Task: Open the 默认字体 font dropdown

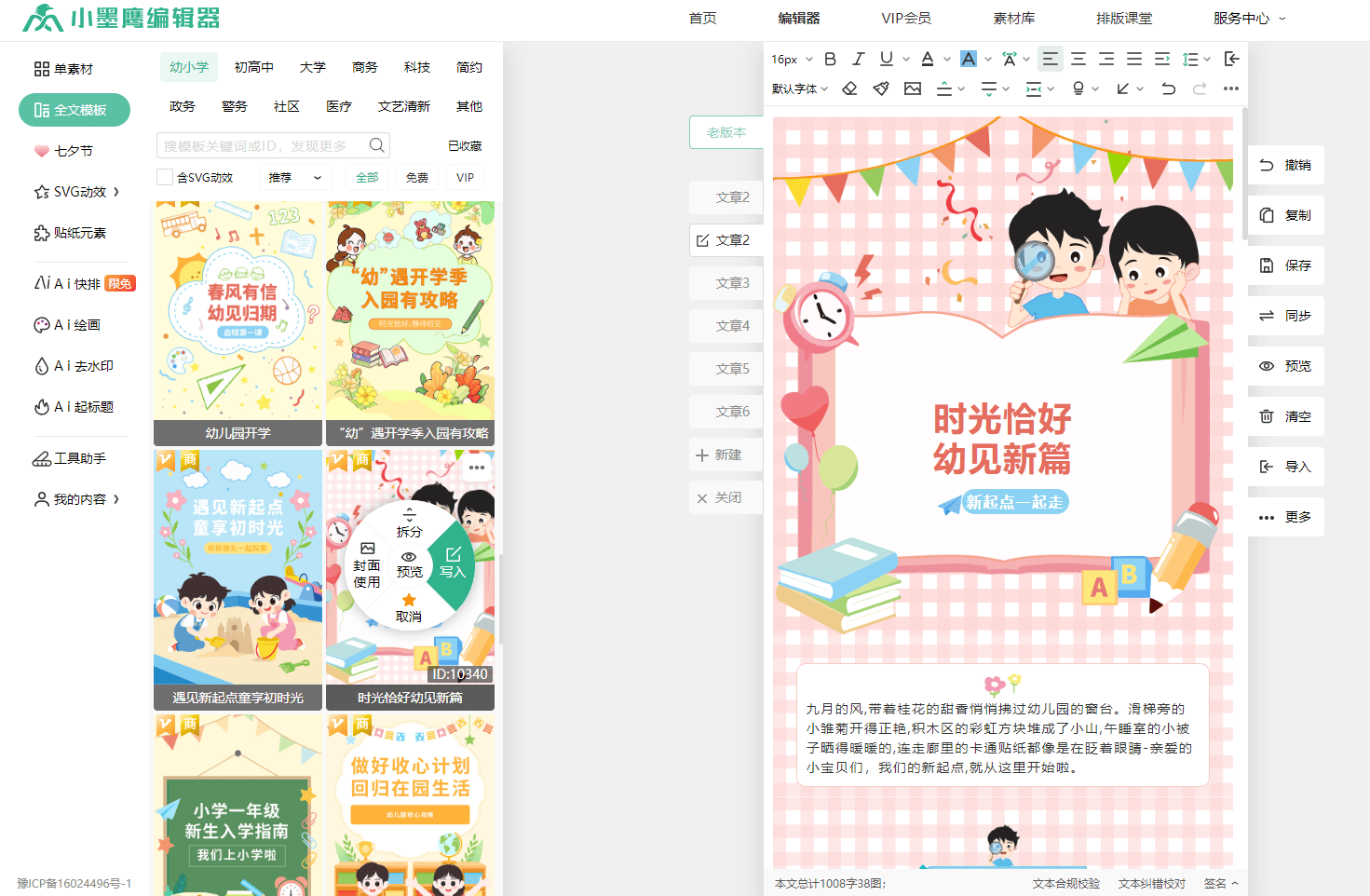Action: tap(799, 88)
